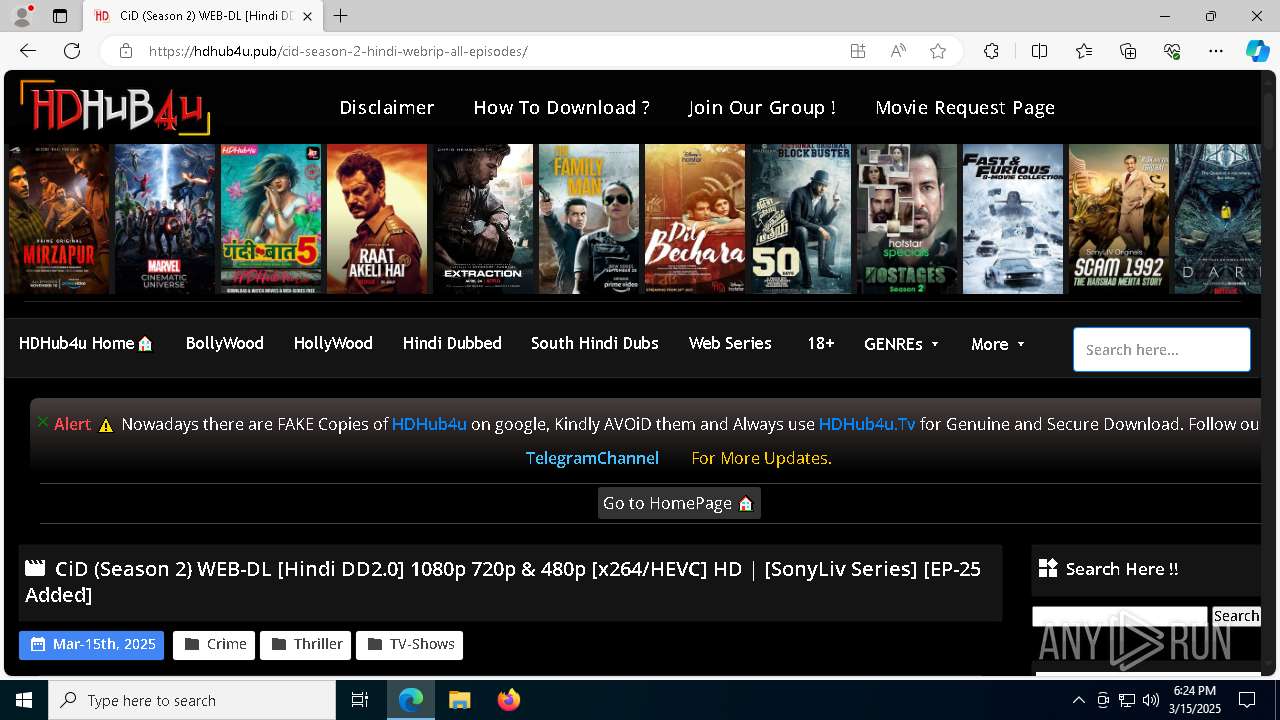Click the HDHub4u site logo
The height and width of the screenshot is (720, 1280).
tap(115, 107)
